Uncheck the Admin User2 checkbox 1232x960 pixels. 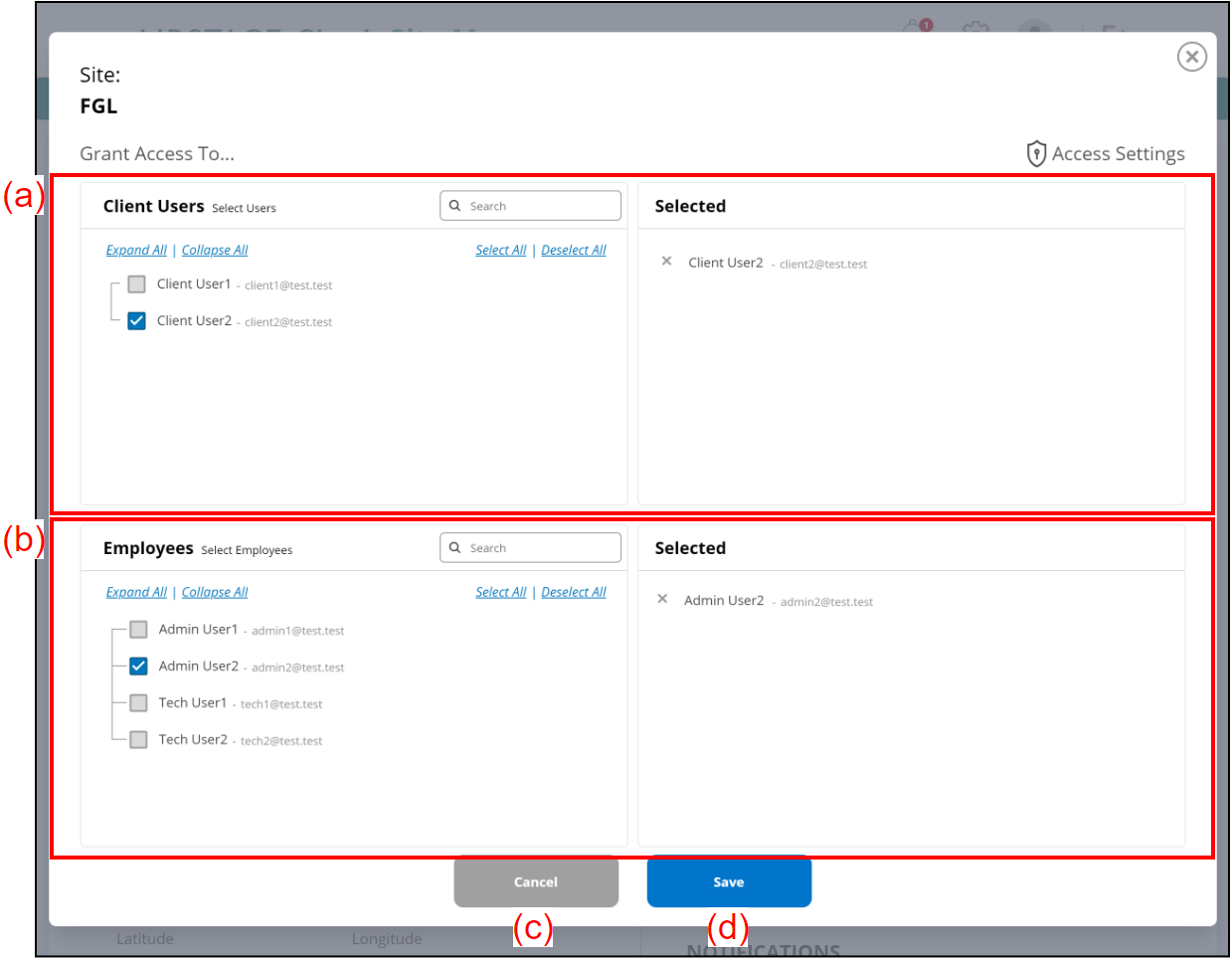click(139, 667)
